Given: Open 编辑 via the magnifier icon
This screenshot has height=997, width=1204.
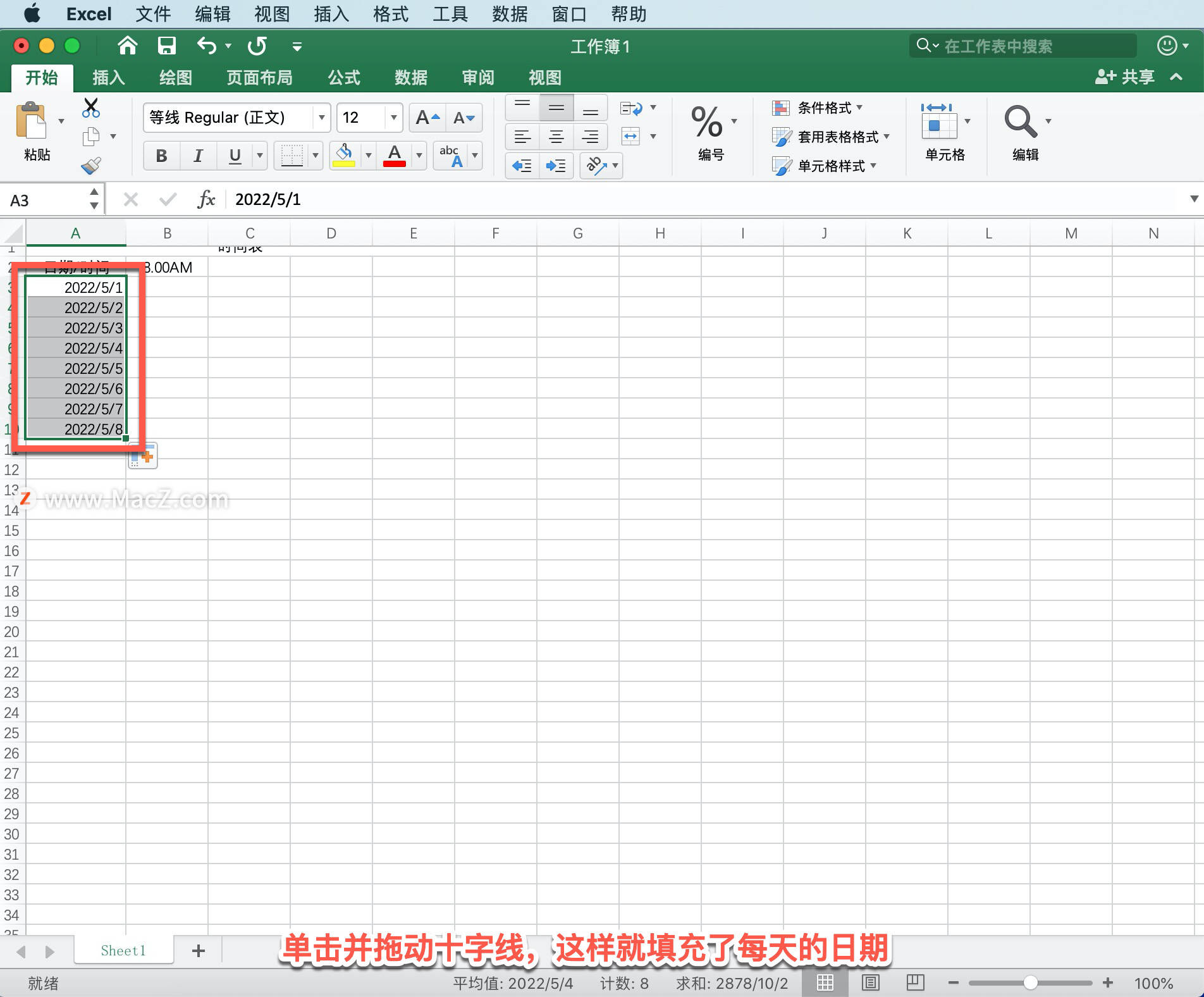Looking at the screenshot, I should (x=1021, y=120).
